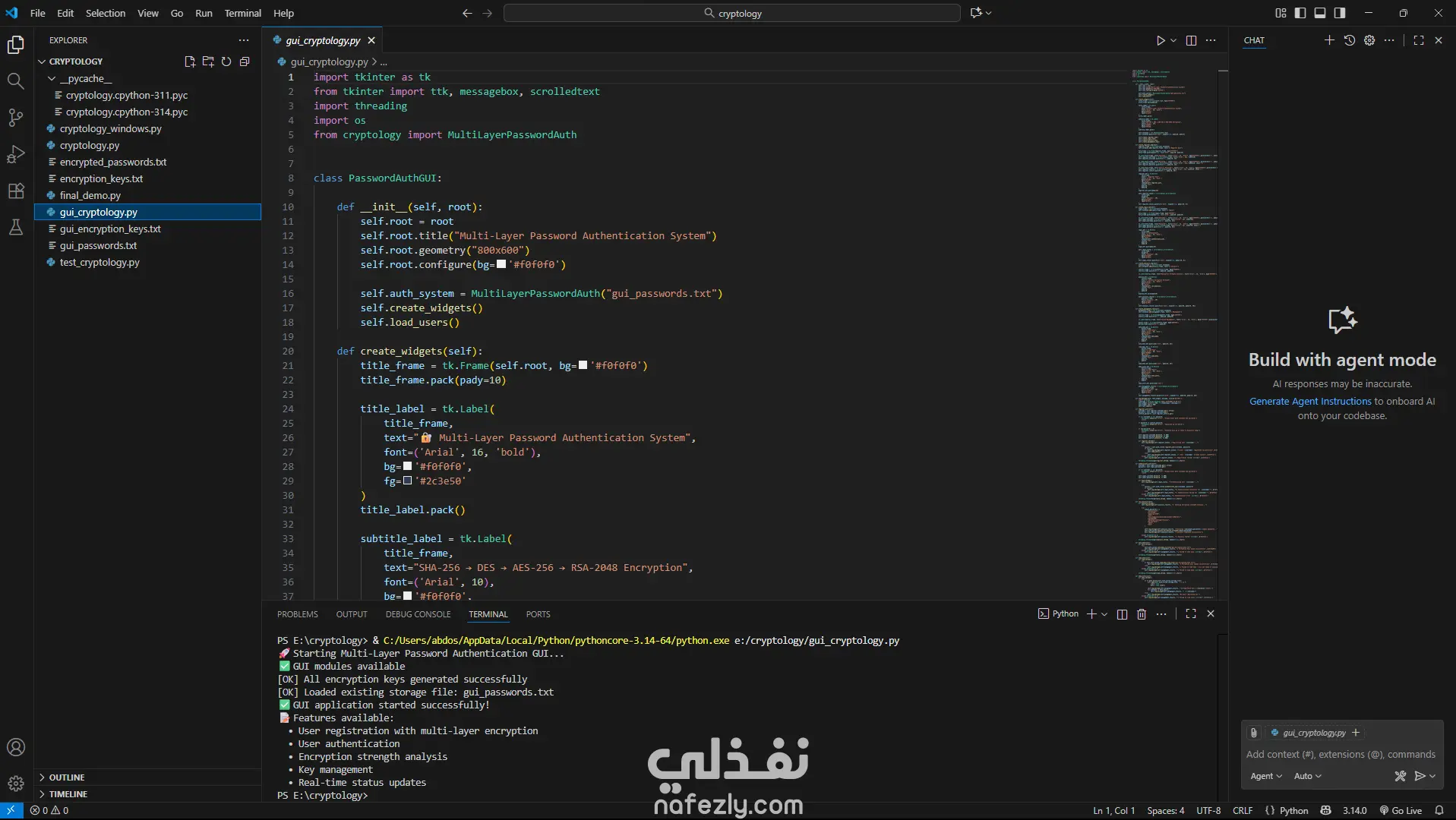Toggle the primary side bar layout
This screenshot has width=1456, height=820.
(x=1300, y=13)
